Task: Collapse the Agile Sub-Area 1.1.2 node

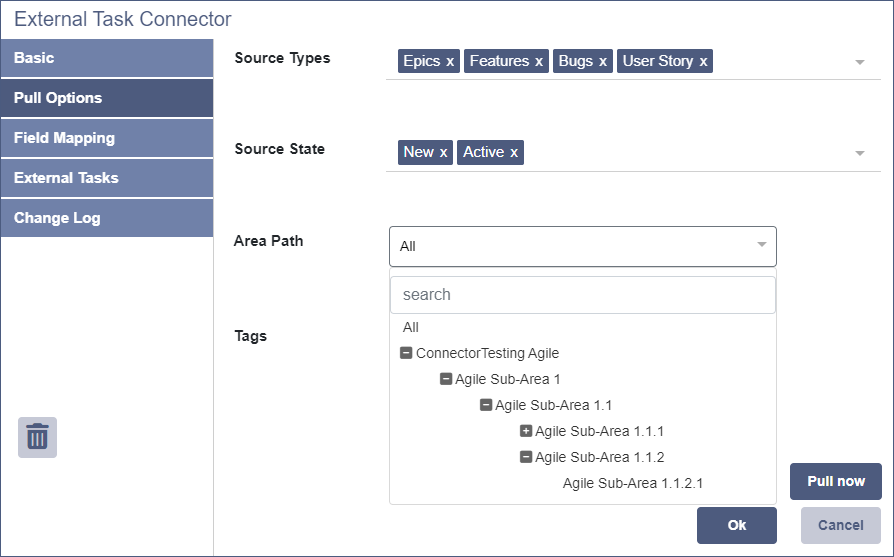Action: (526, 457)
